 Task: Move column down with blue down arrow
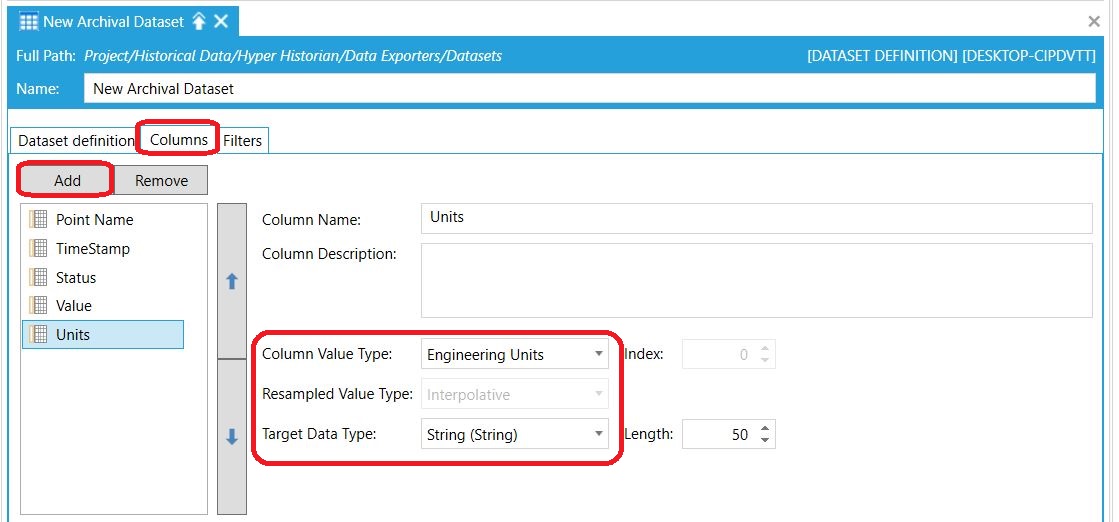(231, 437)
